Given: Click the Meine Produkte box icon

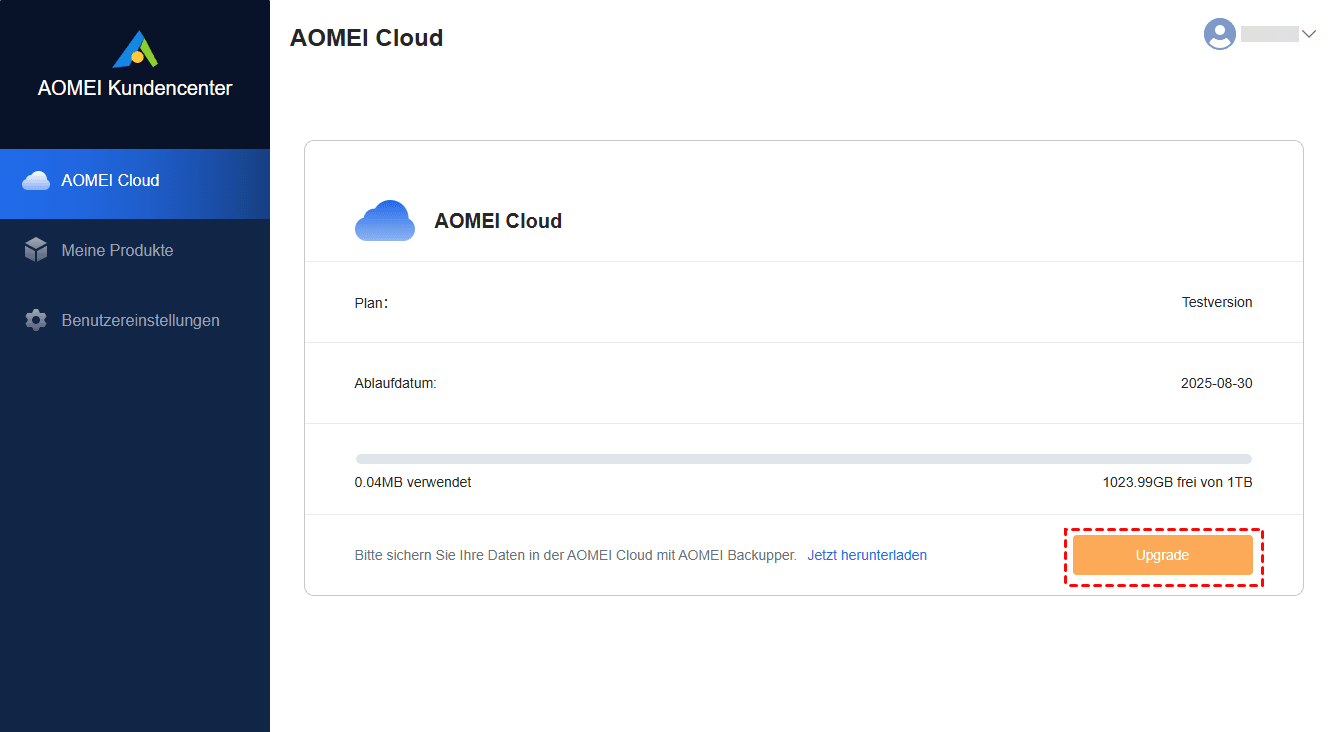Looking at the screenshot, I should 36,251.
